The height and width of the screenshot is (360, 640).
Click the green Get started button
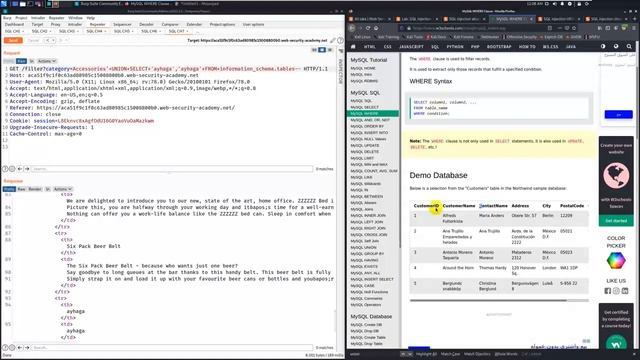(x=616, y=221)
